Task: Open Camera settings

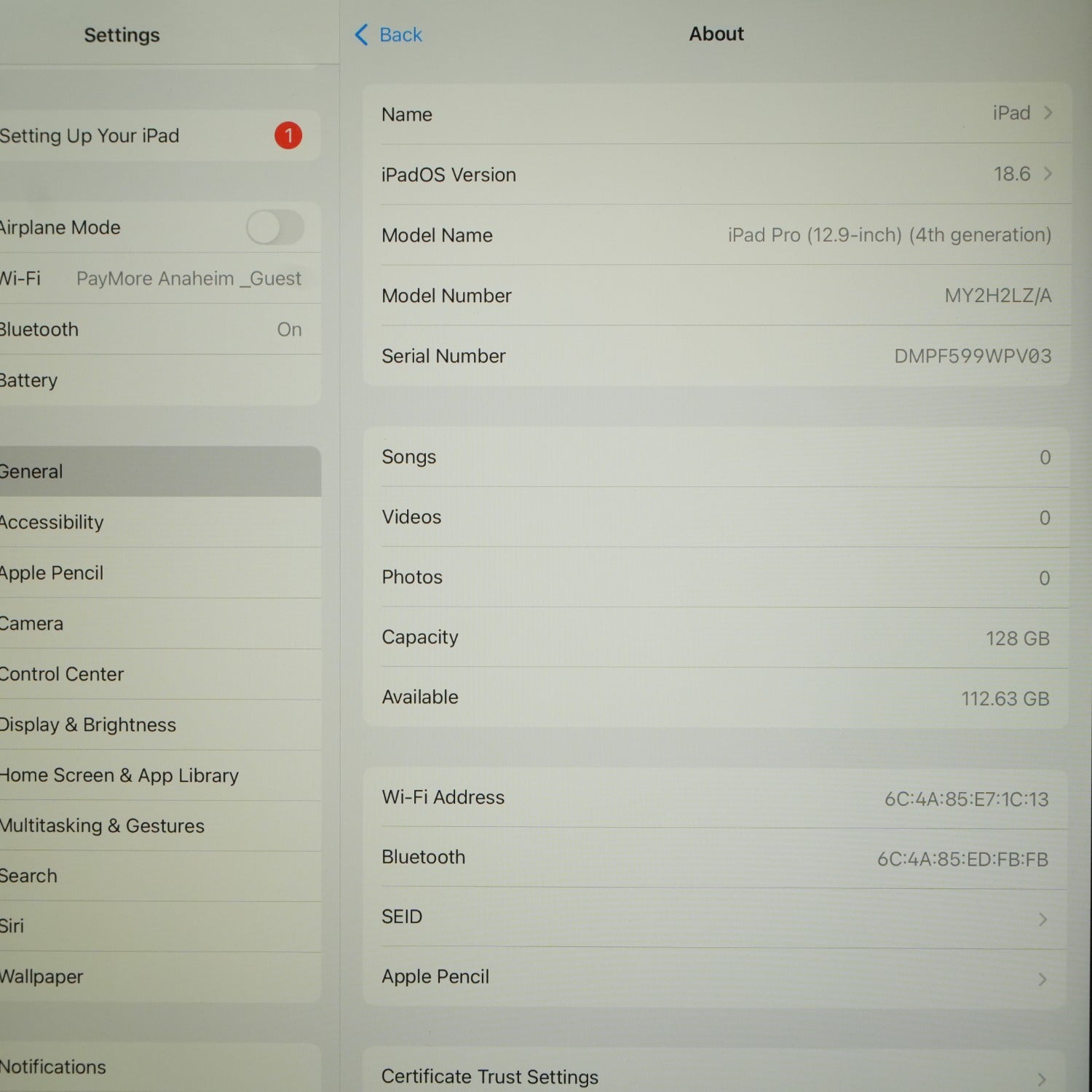Action: click(160, 624)
